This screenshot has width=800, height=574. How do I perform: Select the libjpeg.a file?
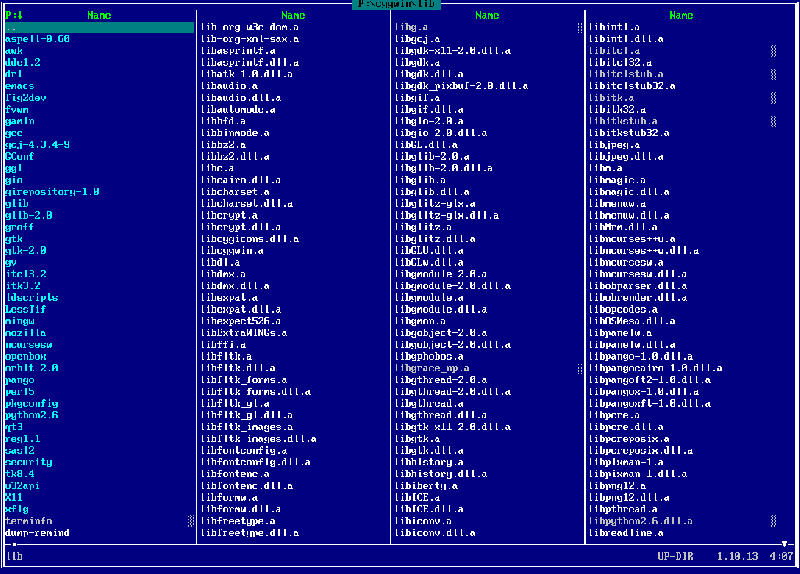(x=617, y=144)
